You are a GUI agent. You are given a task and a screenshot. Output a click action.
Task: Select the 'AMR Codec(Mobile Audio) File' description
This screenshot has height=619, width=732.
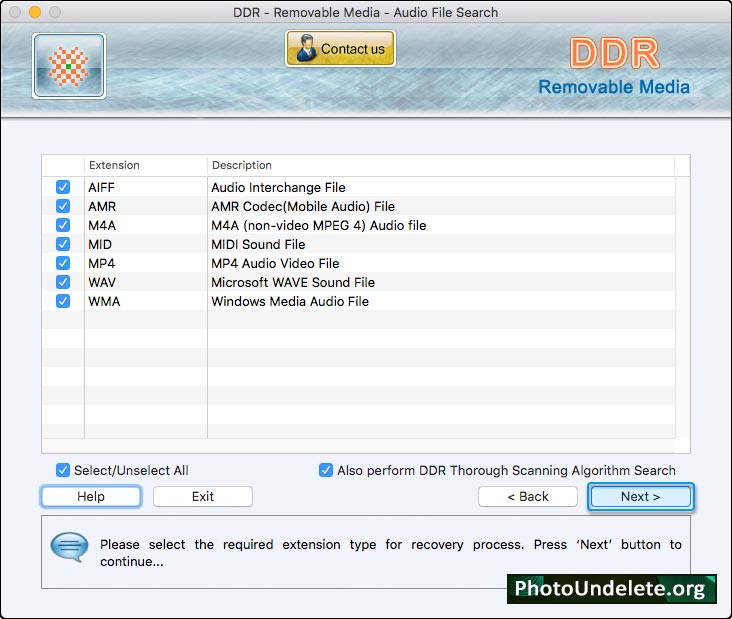pyautogui.click(x=303, y=206)
